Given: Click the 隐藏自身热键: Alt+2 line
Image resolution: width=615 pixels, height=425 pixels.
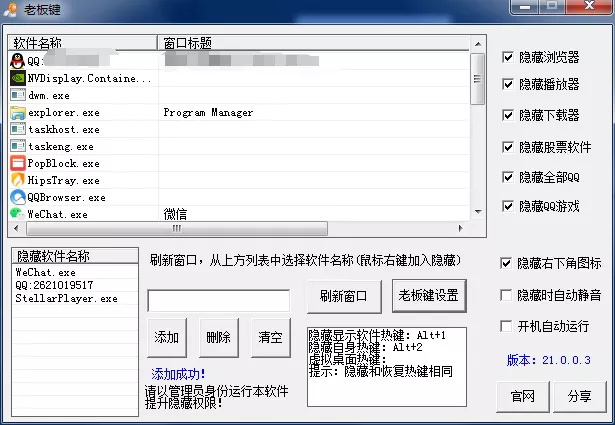Looking at the screenshot, I should [x=366, y=347].
